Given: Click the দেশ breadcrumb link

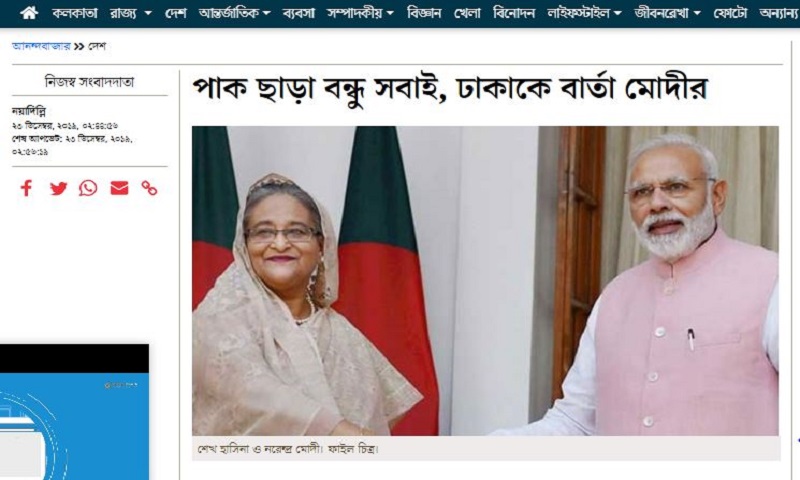Looking at the screenshot, I should (96, 46).
